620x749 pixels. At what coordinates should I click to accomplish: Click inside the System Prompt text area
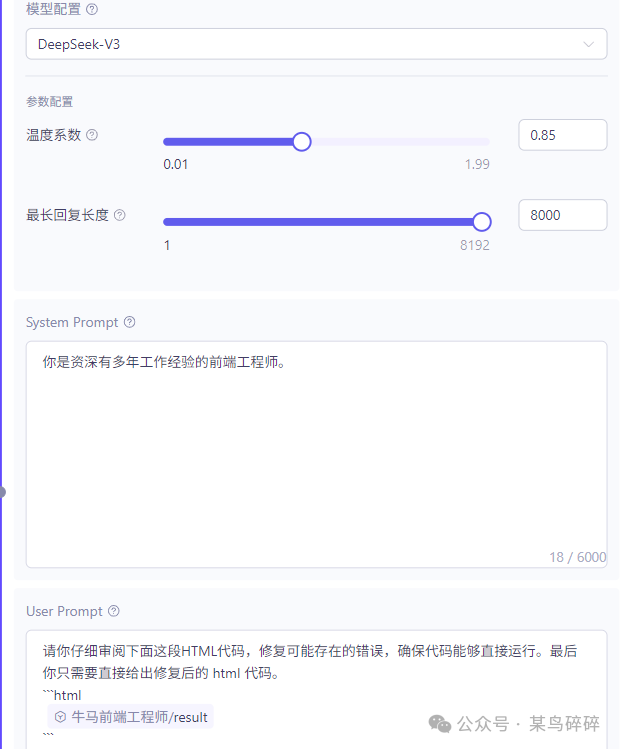316,454
